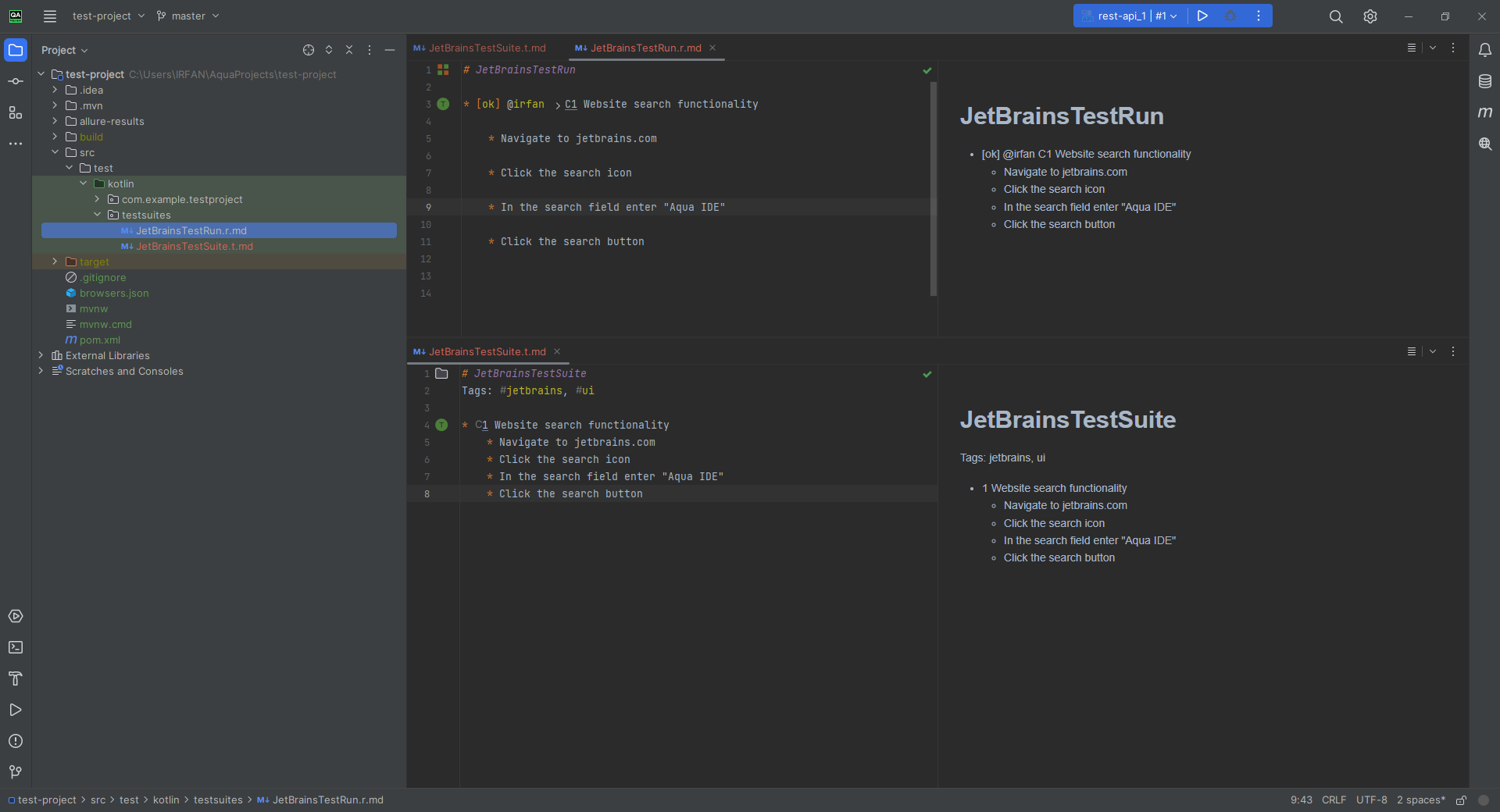
Task: Follow the C1 link in test run
Action: pos(570,104)
